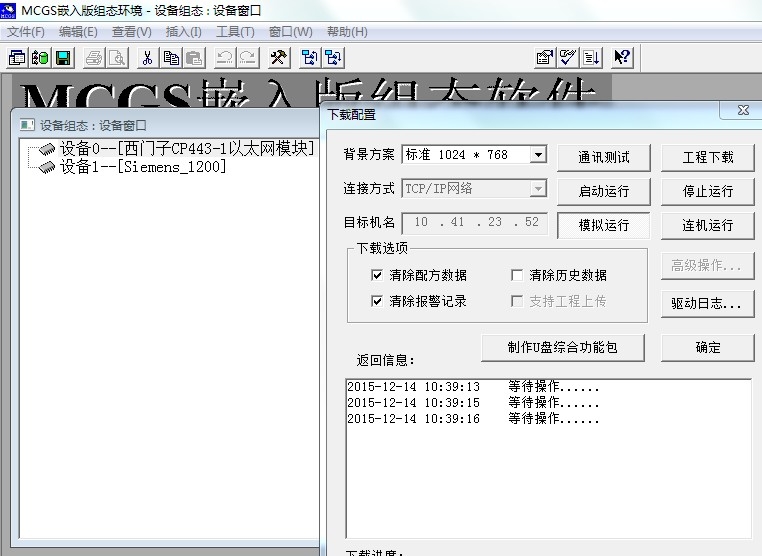Click 制作U盘综合功能包 button
762x556 pixels.
(x=563, y=348)
